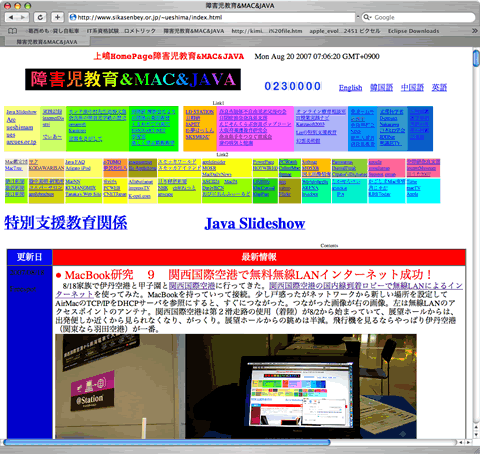The image size is (480, 454).
Task: Open the K-opti.com link
Action: 139,196
